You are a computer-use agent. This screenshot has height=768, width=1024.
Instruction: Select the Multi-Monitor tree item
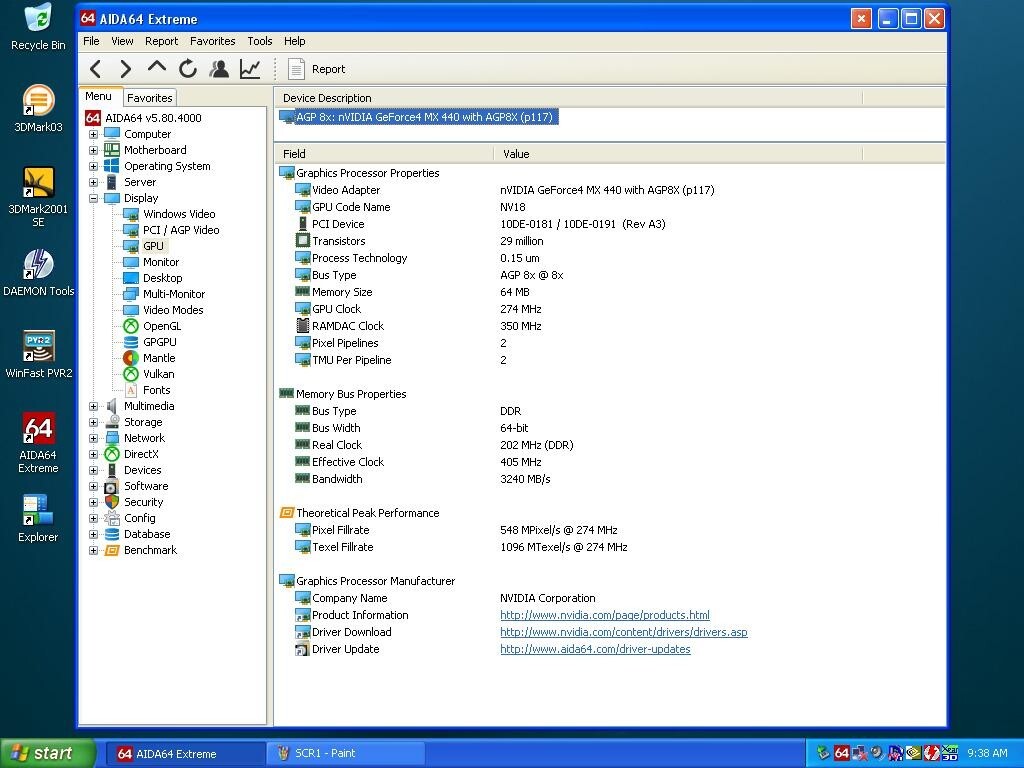coord(174,294)
